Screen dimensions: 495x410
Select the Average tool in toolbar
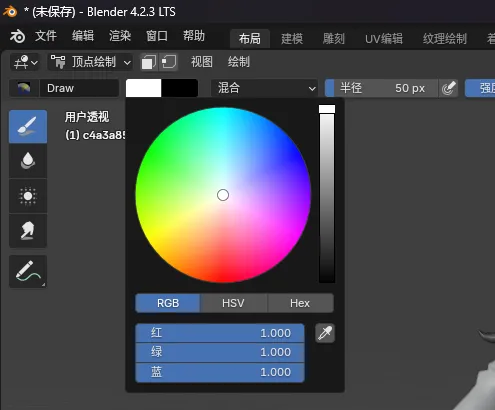28,196
